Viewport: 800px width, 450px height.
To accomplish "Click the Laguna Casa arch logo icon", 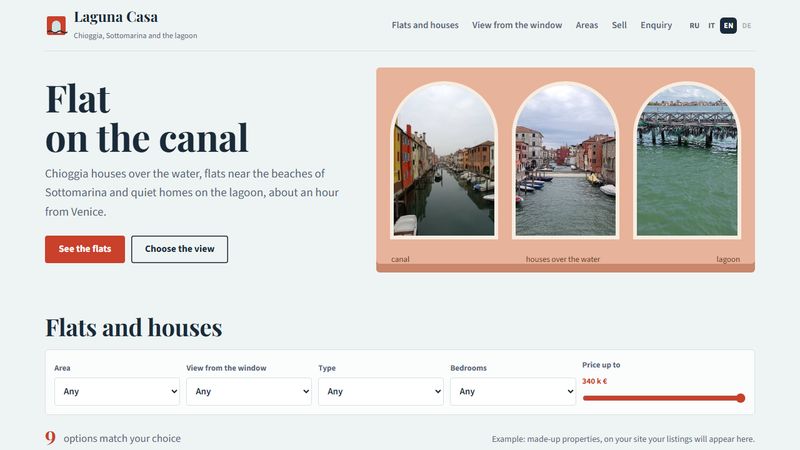I will 57,25.
